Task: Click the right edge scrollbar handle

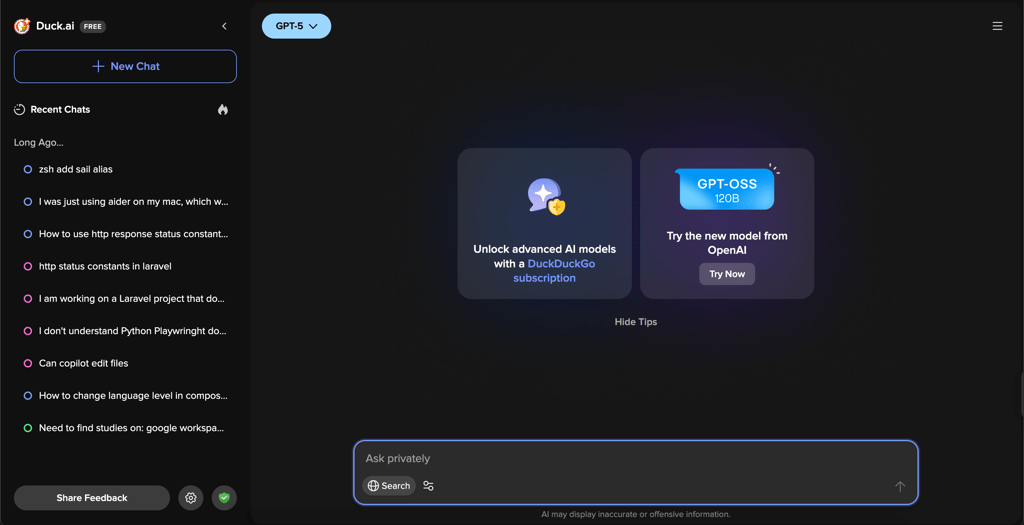Action: pyautogui.click(x=1021, y=394)
